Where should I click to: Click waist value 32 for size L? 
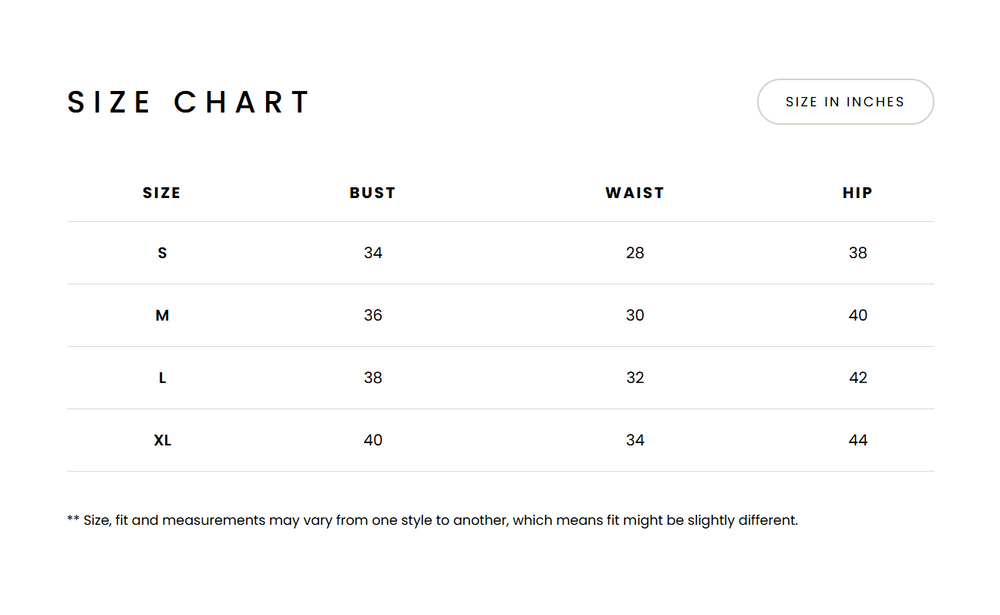[x=635, y=378]
